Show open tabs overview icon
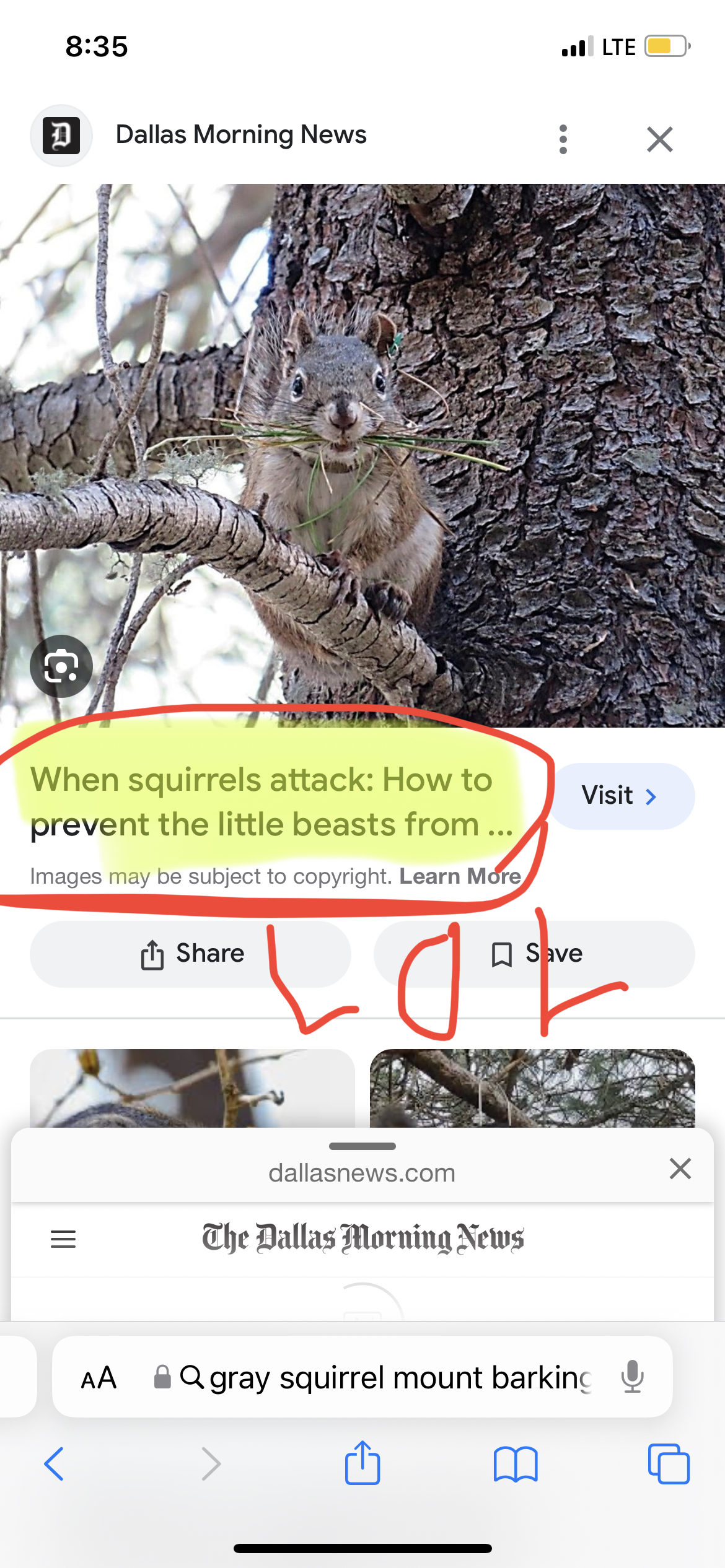 [x=669, y=1464]
